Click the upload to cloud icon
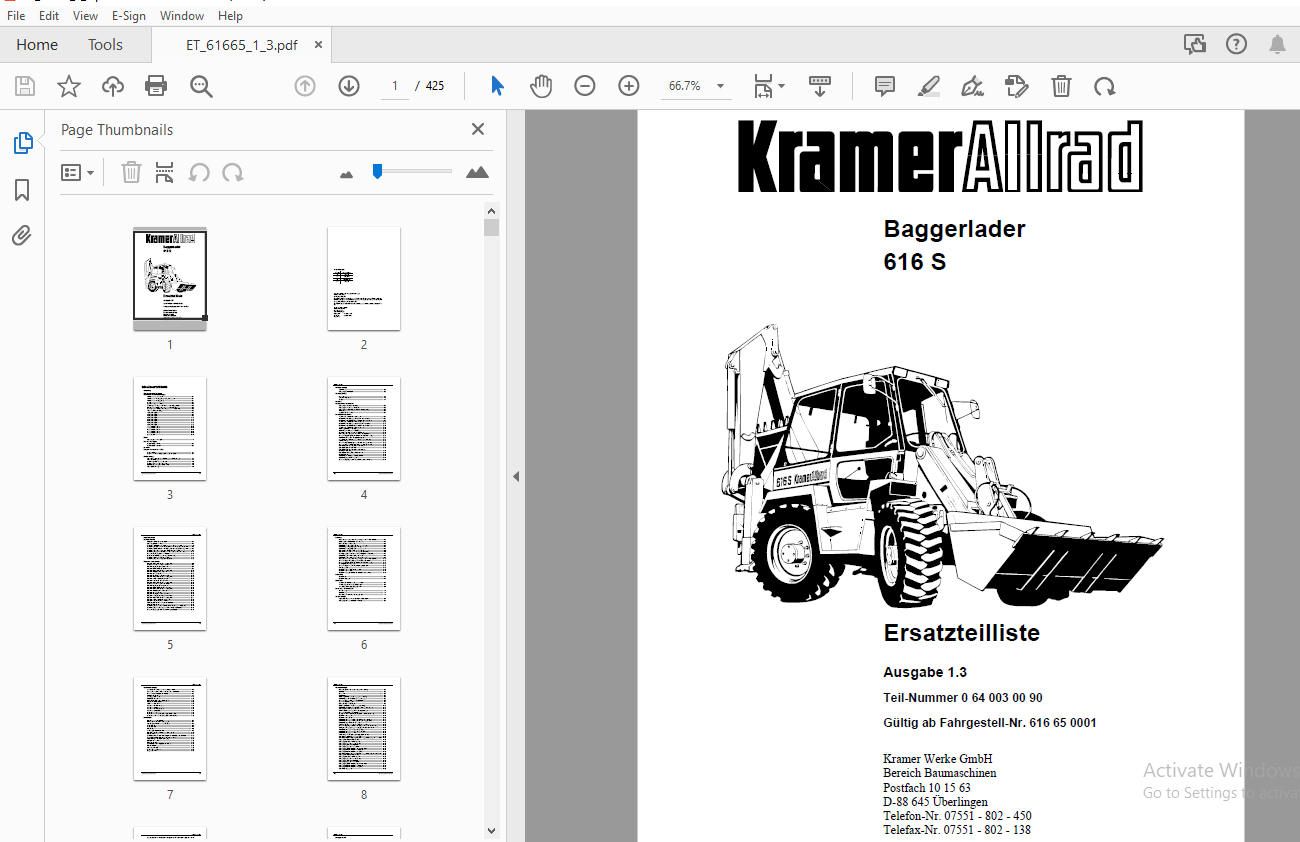This screenshot has width=1300, height=842. [113, 86]
